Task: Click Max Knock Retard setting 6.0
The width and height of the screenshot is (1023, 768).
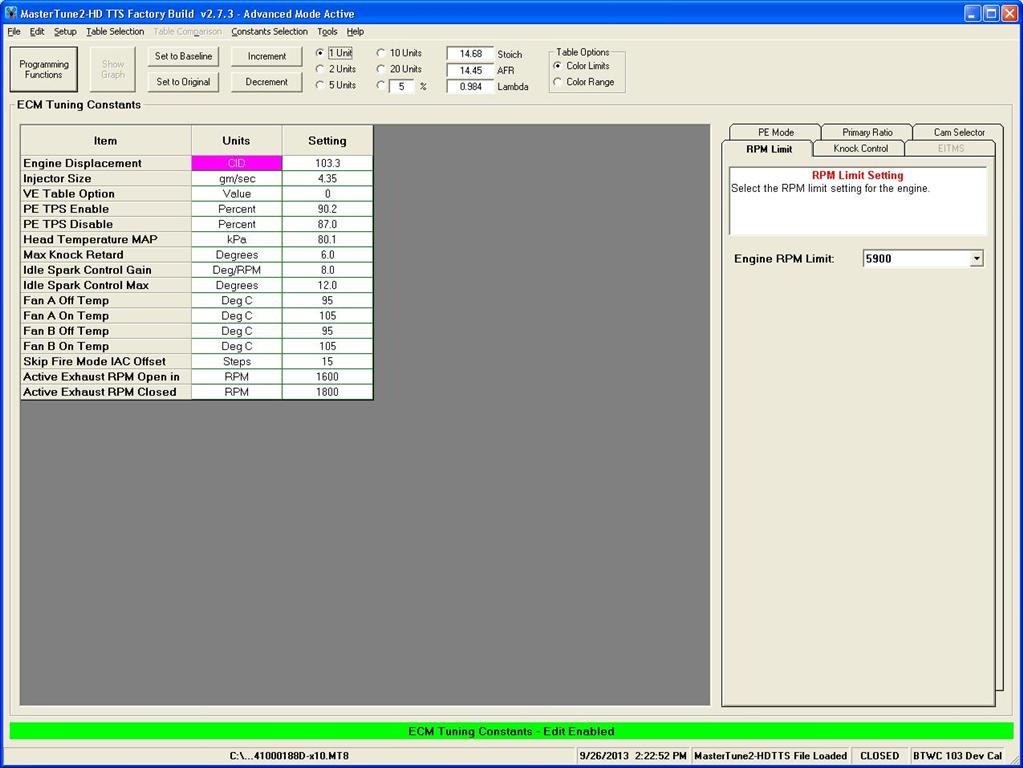Action: pyautogui.click(x=328, y=254)
